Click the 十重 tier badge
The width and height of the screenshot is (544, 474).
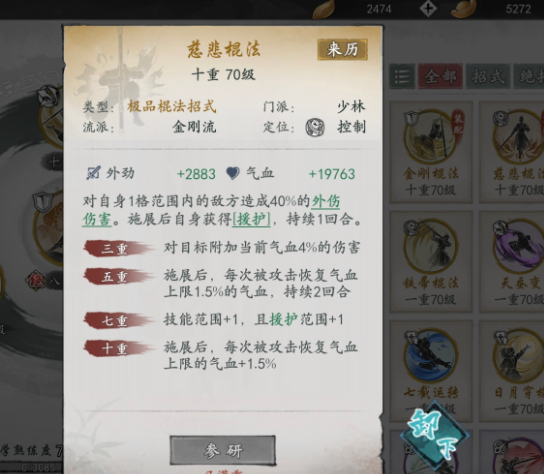pyautogui.click(x=118, y=348)
